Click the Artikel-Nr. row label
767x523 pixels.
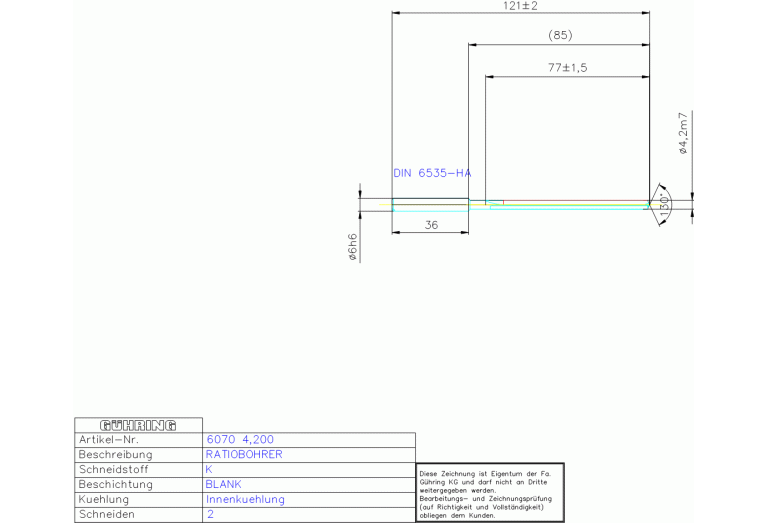point(108,440)
